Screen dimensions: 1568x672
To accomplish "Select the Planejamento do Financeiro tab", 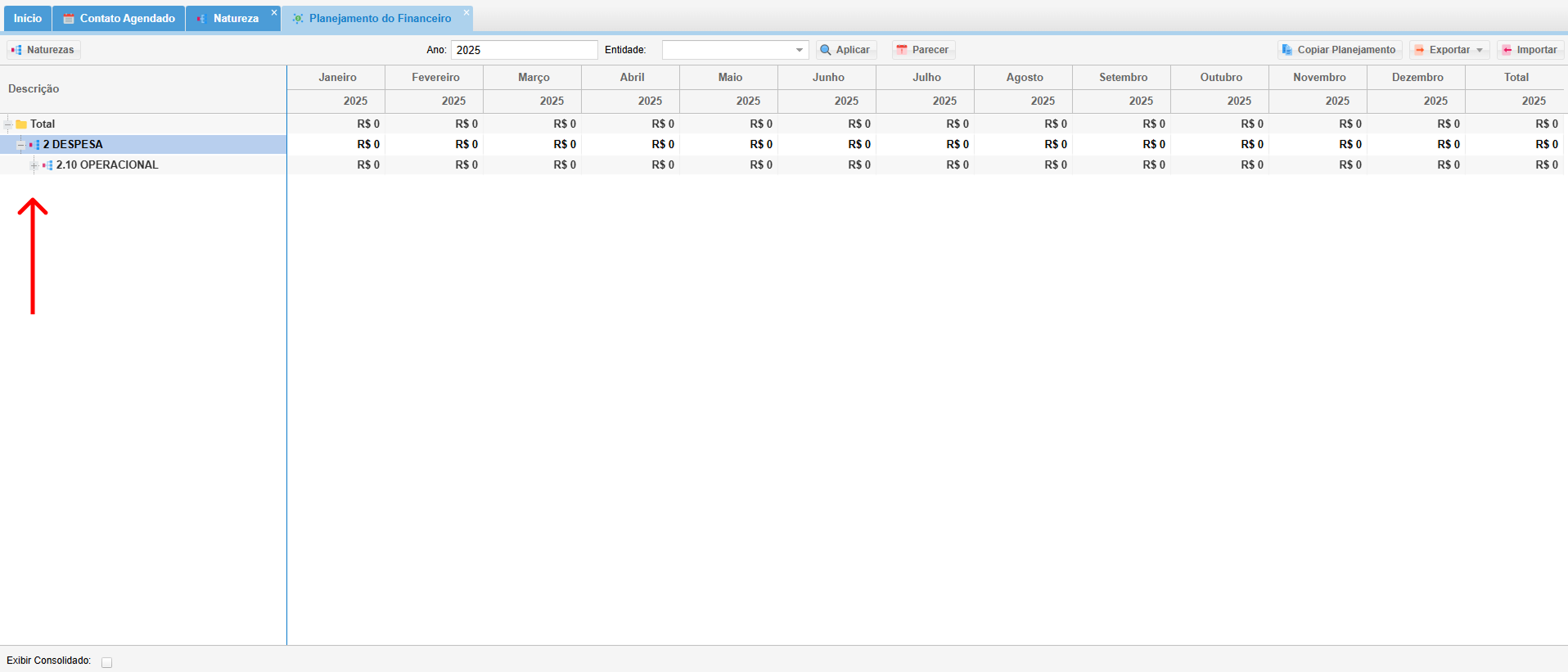I will click(x=378, y=18).
